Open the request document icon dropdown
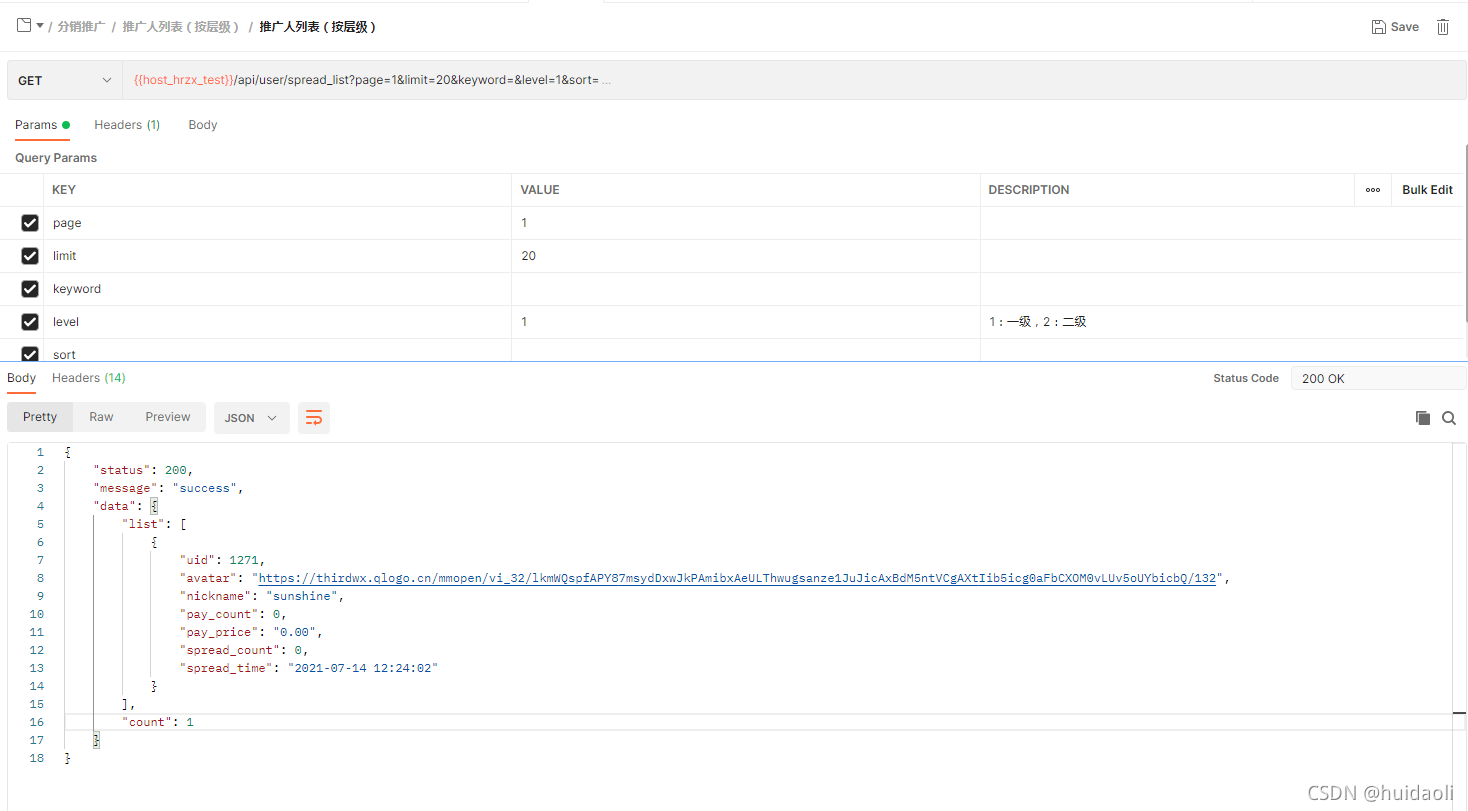 [x=30, y=26]
